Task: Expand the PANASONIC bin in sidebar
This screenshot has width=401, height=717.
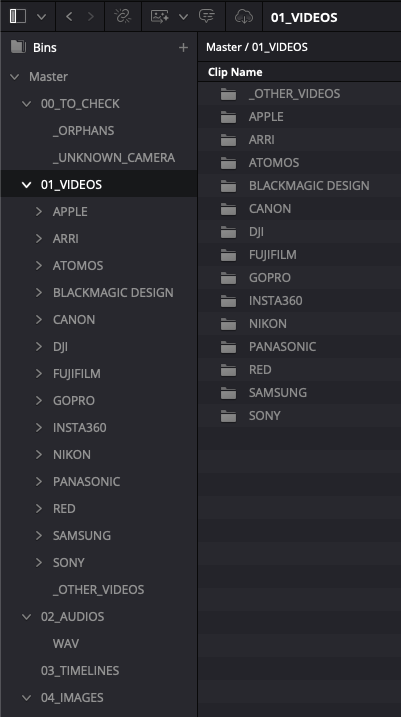Action: tap(39, 482)
